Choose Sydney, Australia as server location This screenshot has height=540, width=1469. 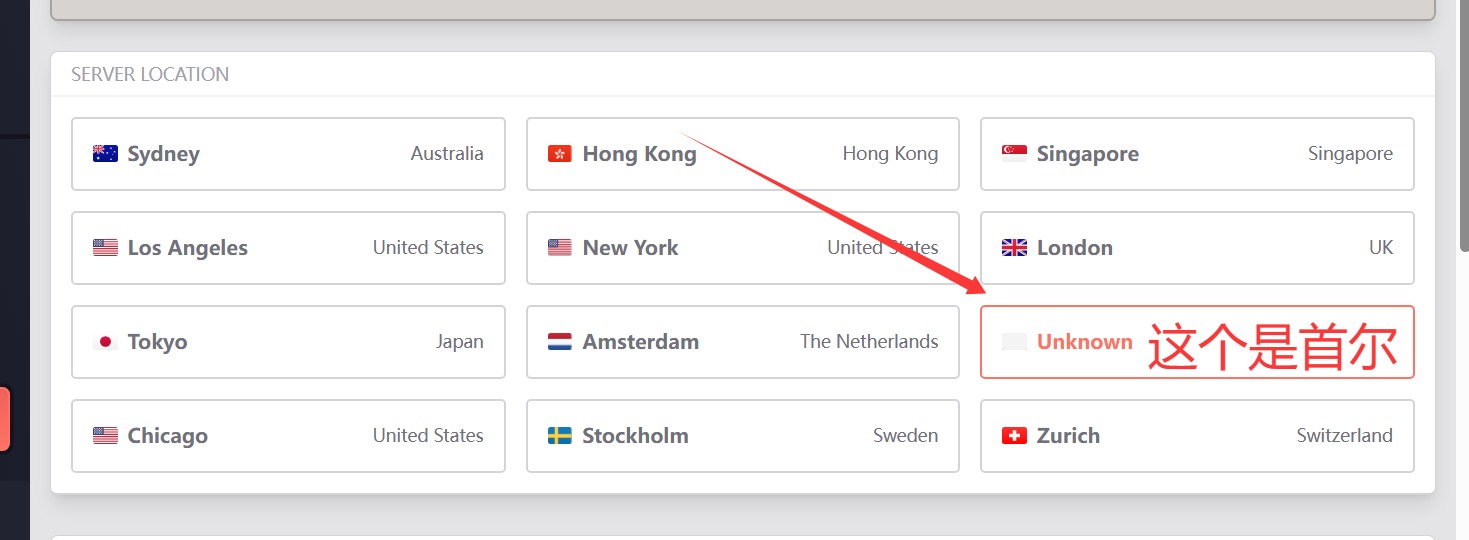(288, 154)
